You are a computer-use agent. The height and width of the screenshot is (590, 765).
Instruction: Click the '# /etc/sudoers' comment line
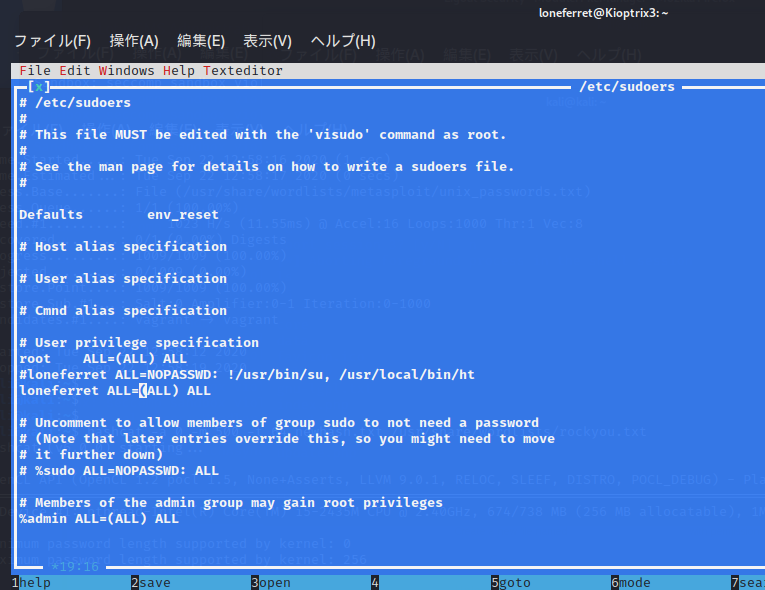coord(75,103)
